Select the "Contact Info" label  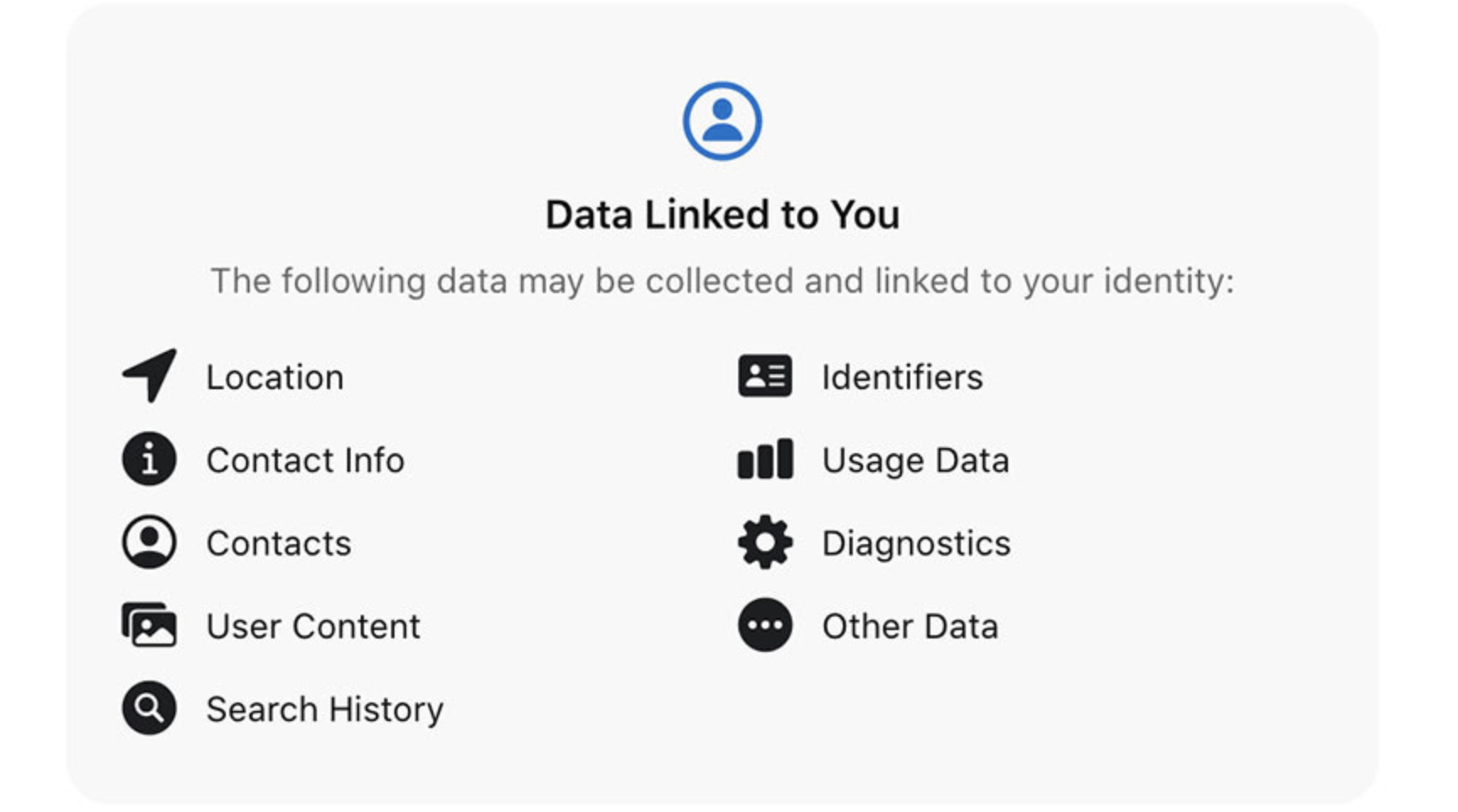(x=305, y=461)
